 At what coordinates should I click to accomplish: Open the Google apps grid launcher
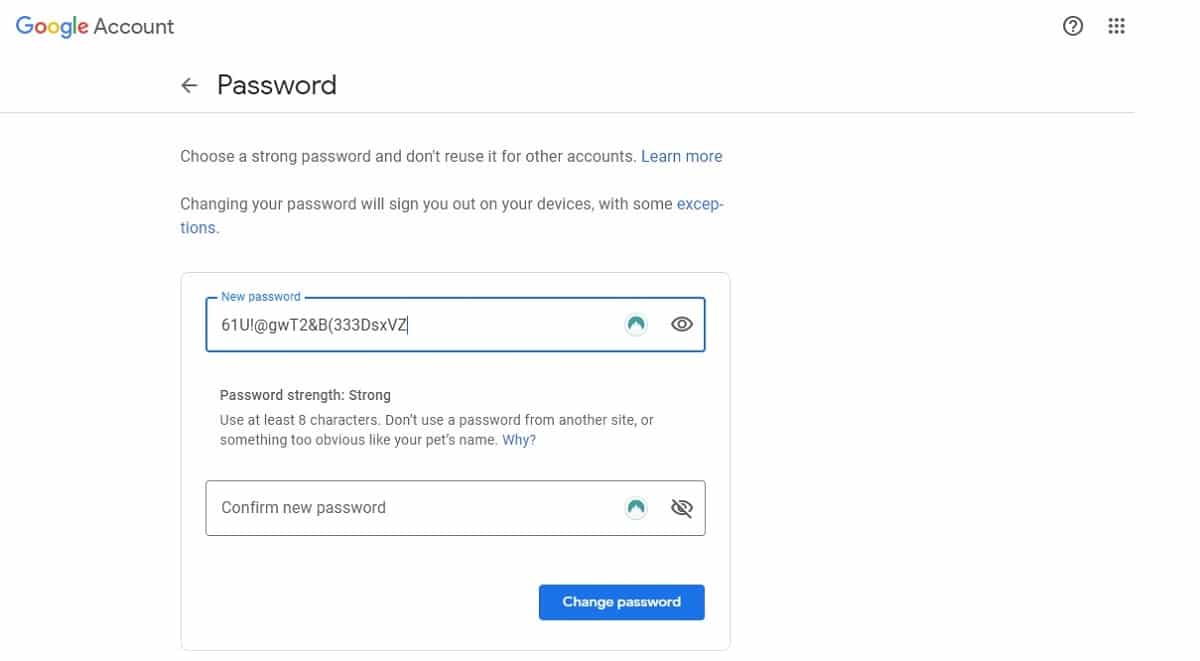coord(1117,27)
